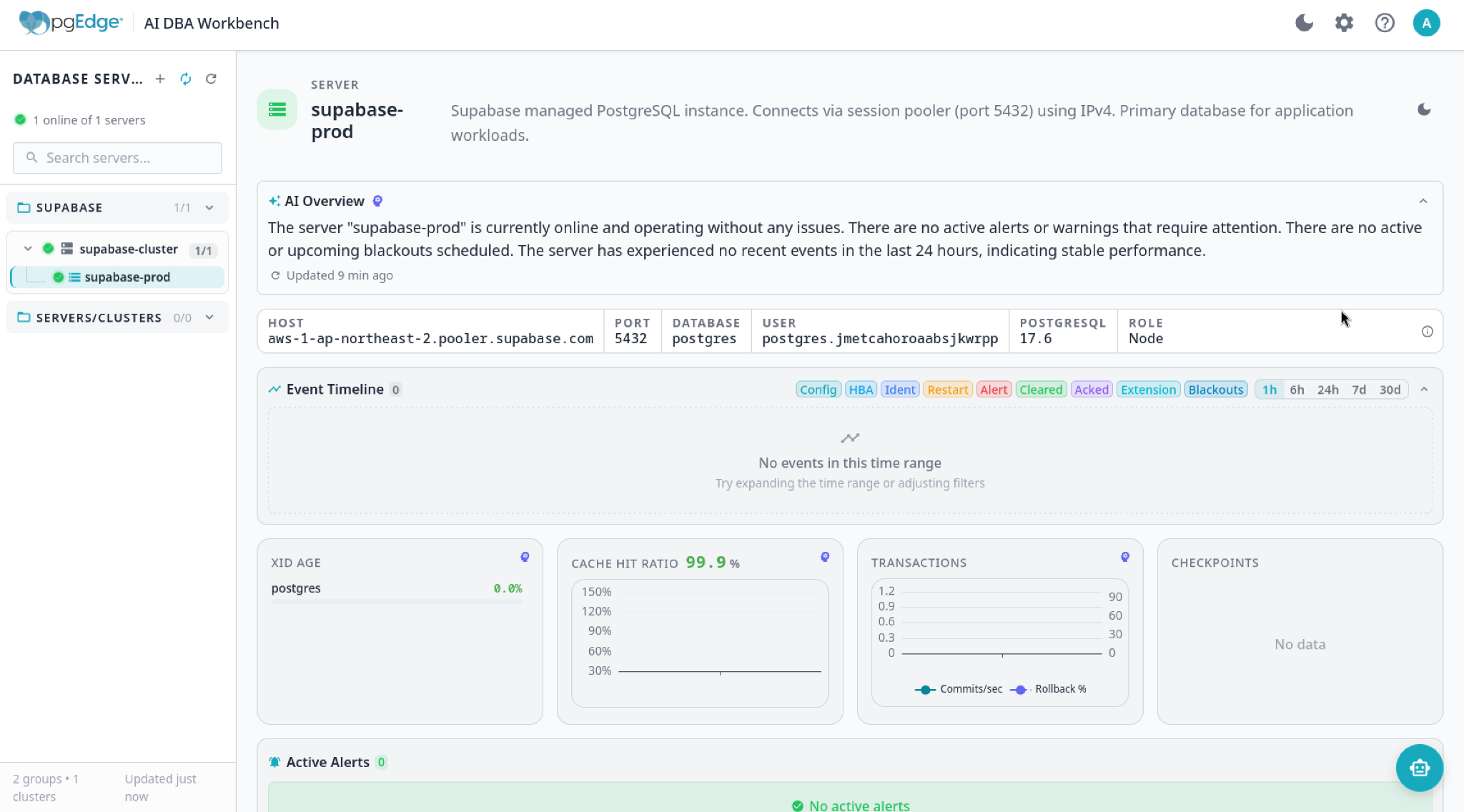The height and width of the screenshot is (812, 1464).
Task: Expand the SERVERS/CLUSTERS group chevron
Action: click(x=209, y=317)
